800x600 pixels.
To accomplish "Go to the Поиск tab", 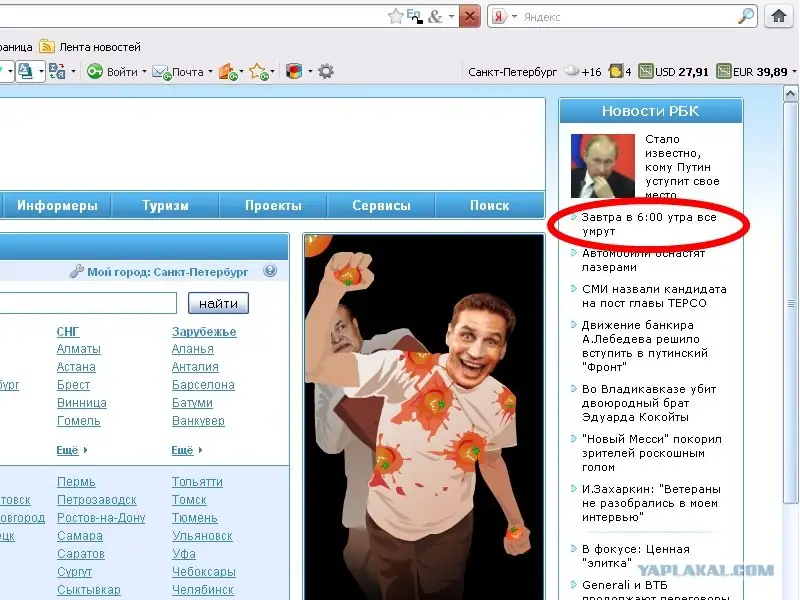I will point(489,206).
